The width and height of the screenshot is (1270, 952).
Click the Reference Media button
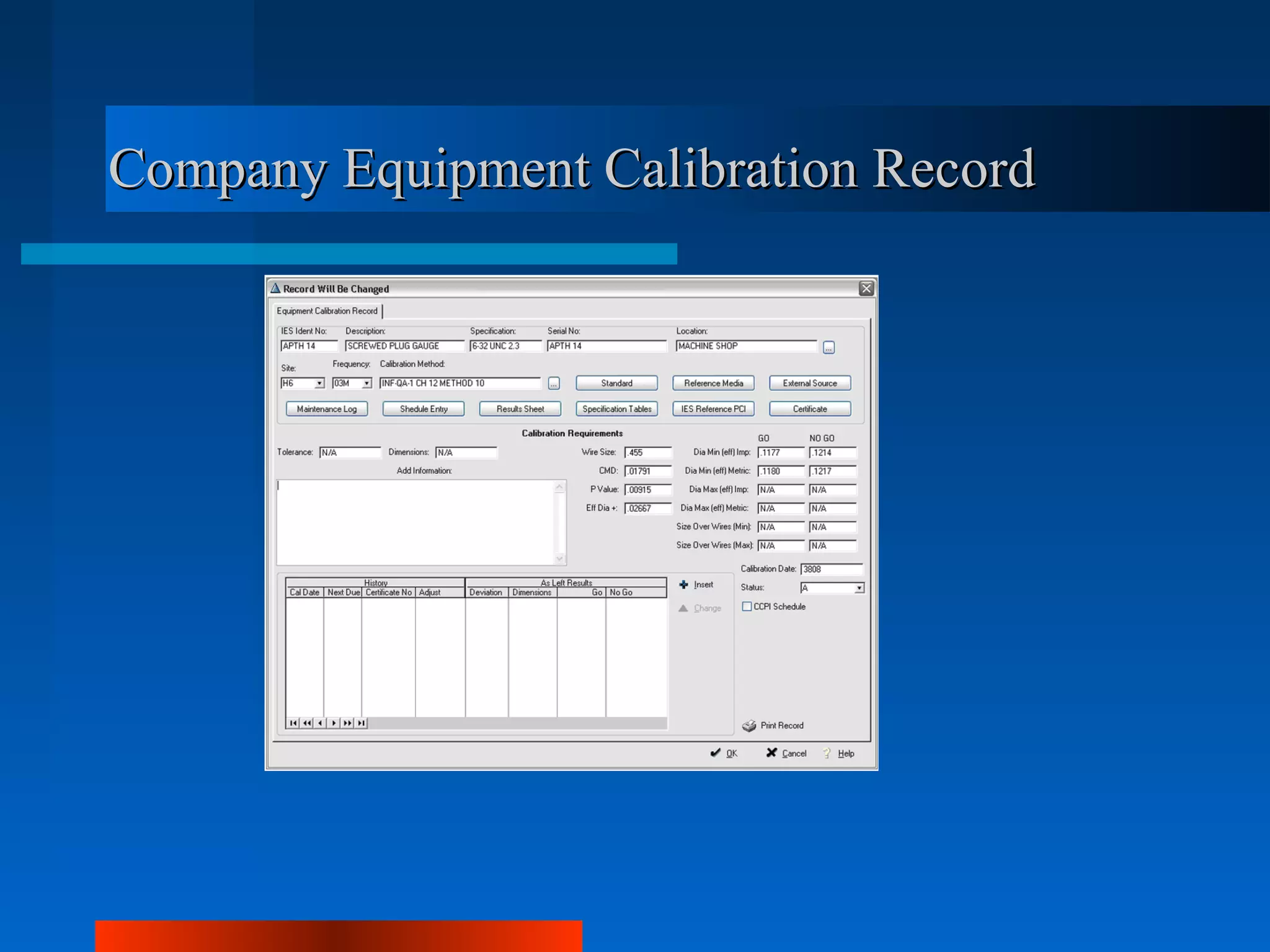point(713,383)
